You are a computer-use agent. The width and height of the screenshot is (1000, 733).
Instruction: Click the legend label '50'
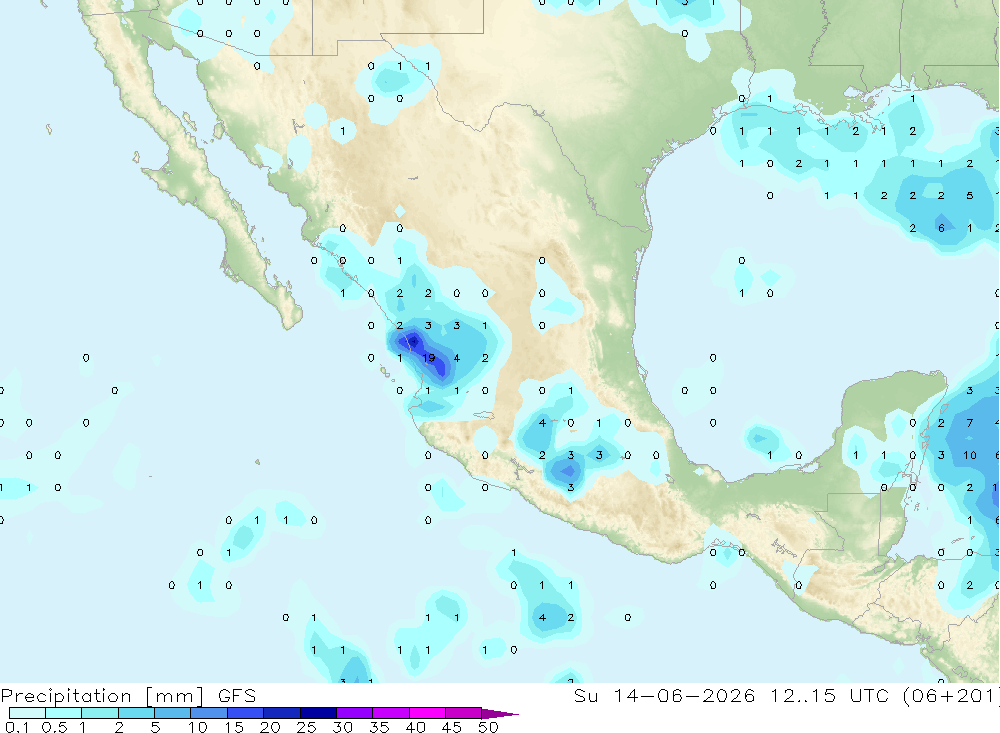click(x=488, y=727)
